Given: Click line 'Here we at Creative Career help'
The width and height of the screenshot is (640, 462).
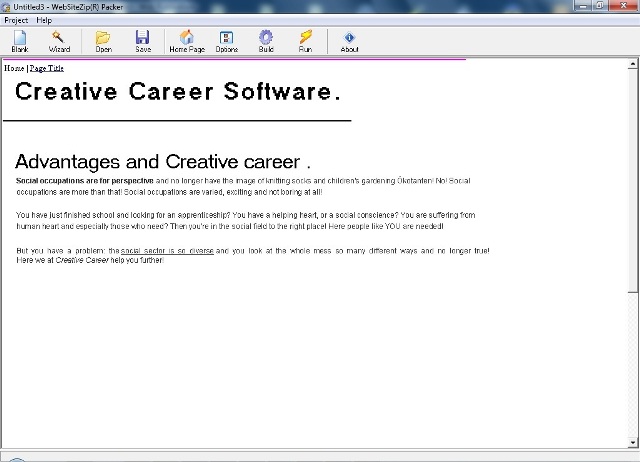Looking at the screenshot, I should [90, 260].
